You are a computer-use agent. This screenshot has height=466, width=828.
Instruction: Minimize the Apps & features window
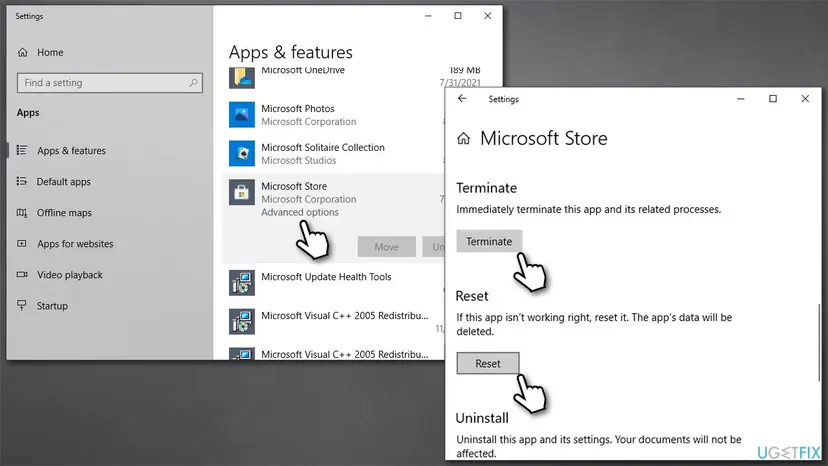[428, 16]
